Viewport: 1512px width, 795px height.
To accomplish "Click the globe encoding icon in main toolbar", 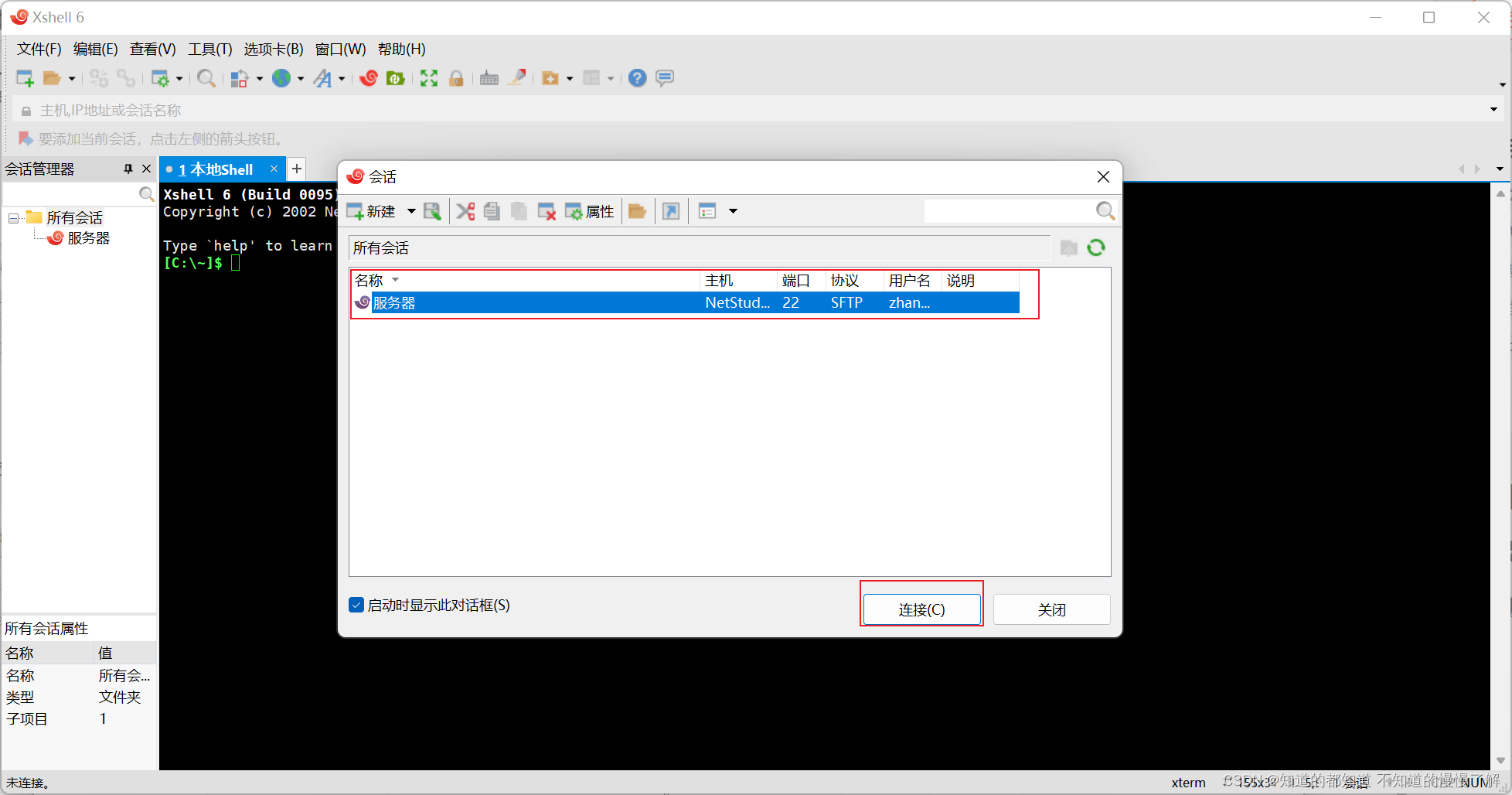I will click(x=281, y=78).
